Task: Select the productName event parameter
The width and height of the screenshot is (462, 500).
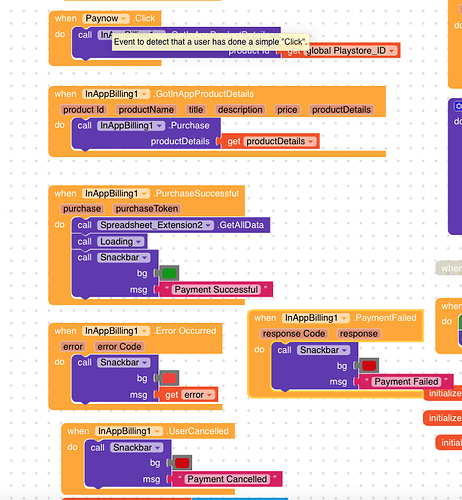Action: click(x=146, y=110)
